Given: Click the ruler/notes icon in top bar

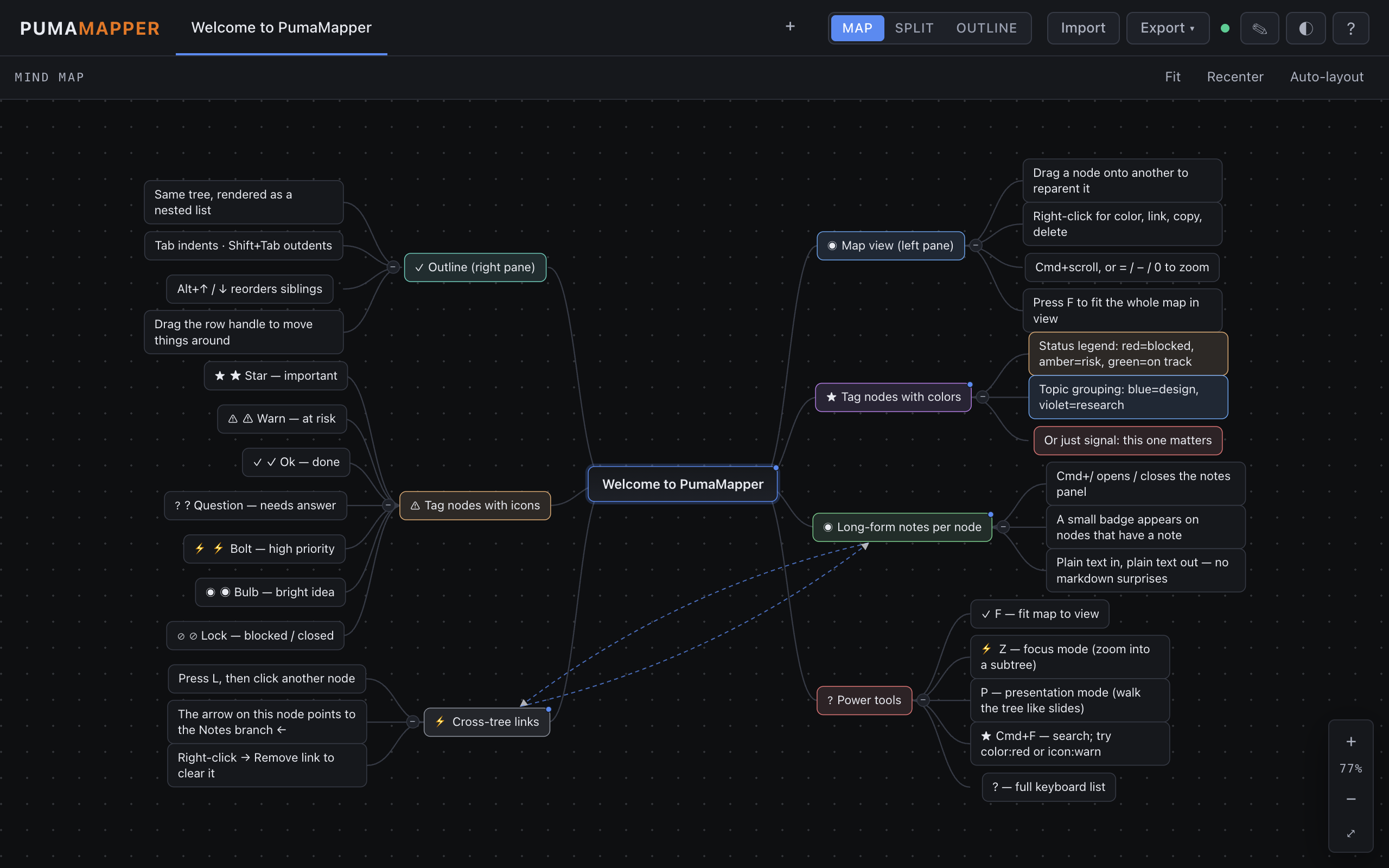Looking at the screenshot, I should (x=1259, y=28).
